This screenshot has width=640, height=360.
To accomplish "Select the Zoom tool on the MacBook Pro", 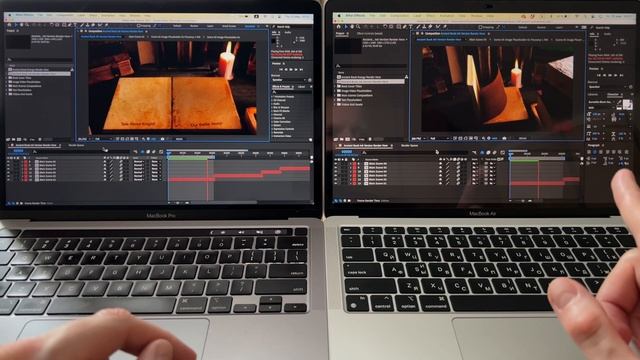I will [x=27, y=25].
